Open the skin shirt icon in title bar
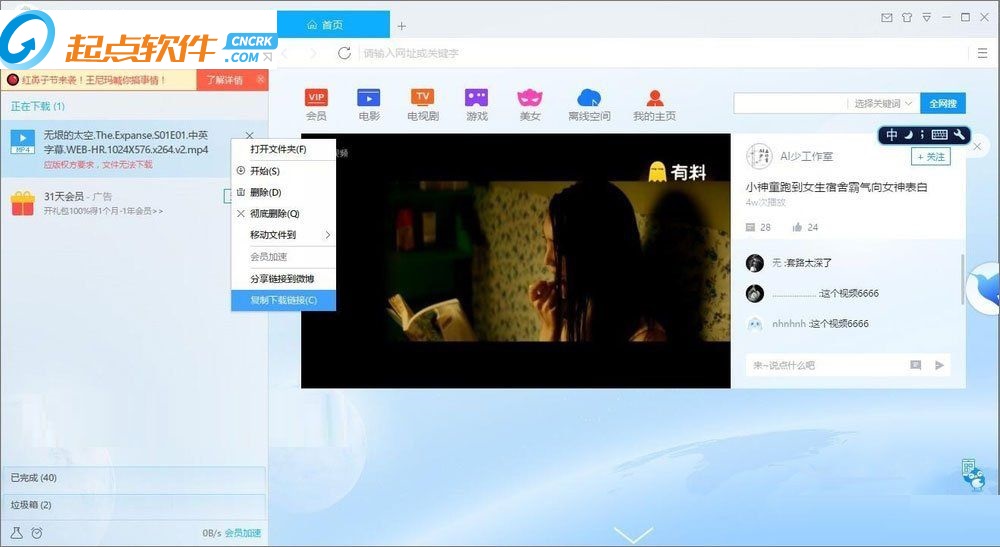The height and width of the screenshot is (547, 1000). pos(907,18)
